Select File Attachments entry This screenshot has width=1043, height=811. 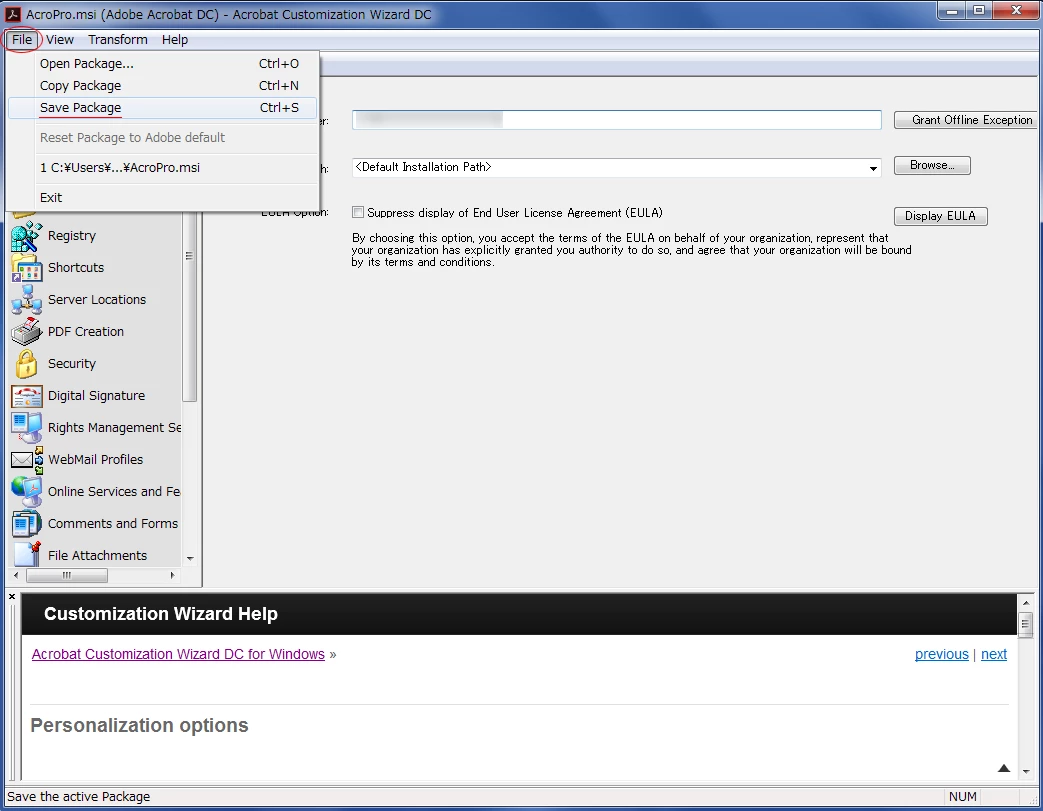pyautogui.click(x=98, y=555)
